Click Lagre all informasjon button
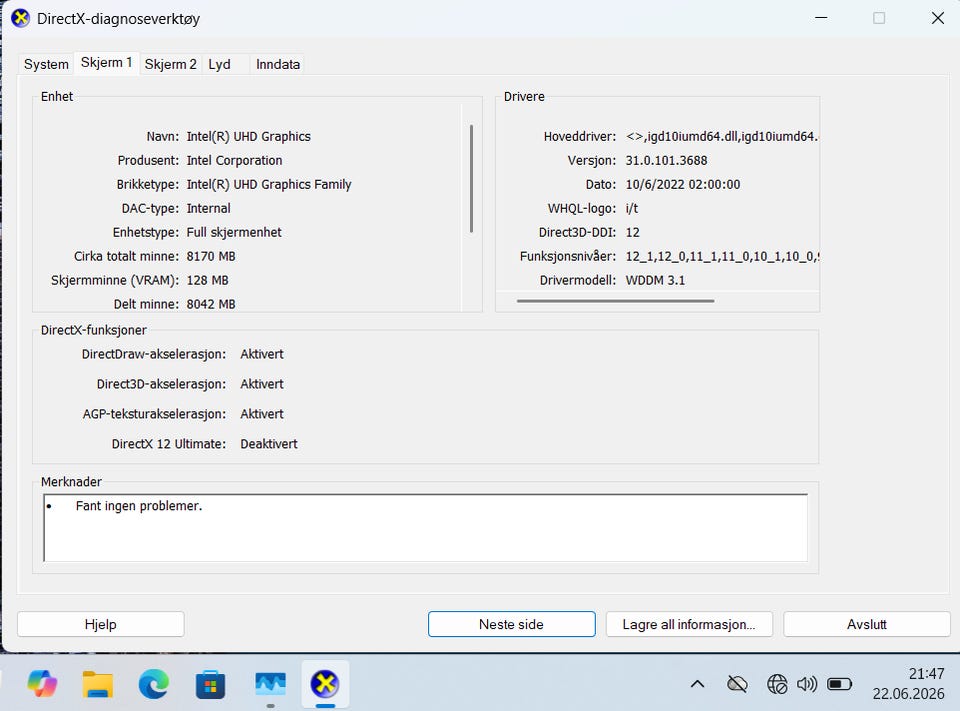The height and width of the screenshot is (711, 960). pyautogui.click(x=689, y=624)
